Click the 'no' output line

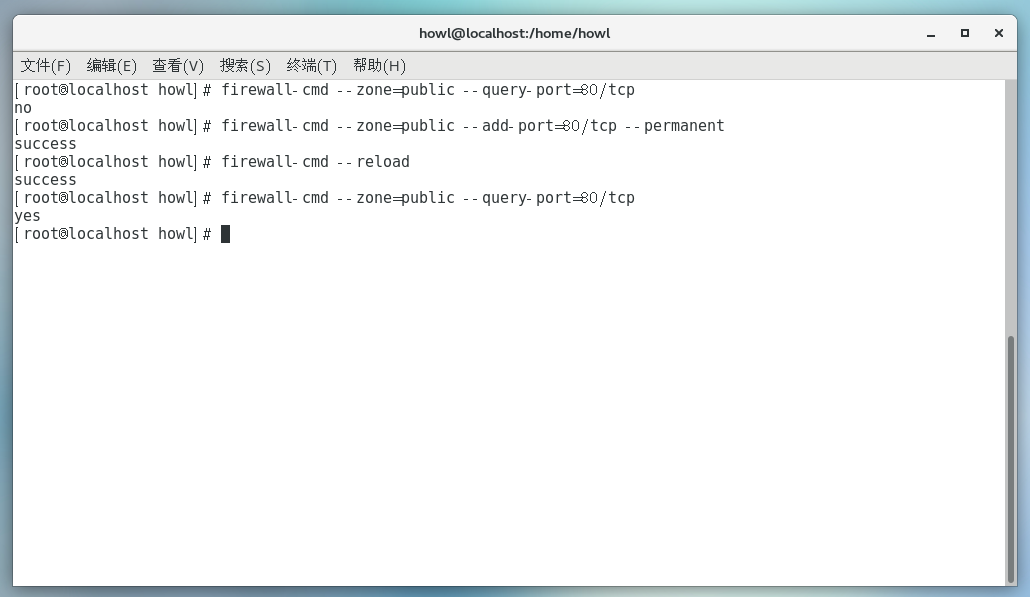pyautogui.click(x=23, y=108)
